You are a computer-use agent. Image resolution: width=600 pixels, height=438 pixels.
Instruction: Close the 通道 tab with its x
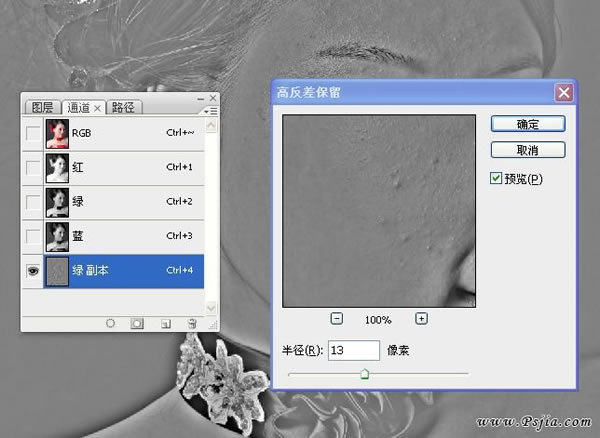coord(98,109)
